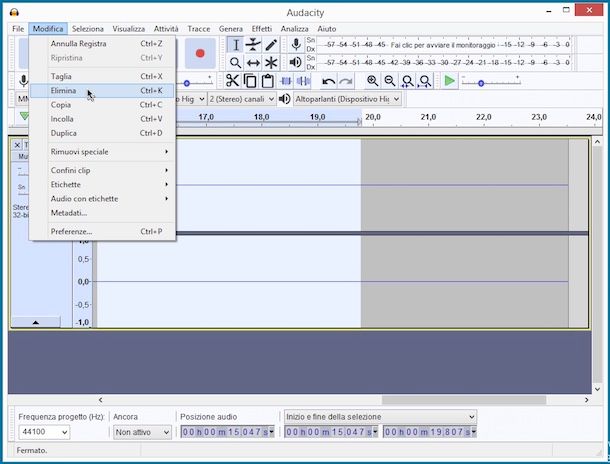Close the track with X button
This screenshot has height=464, width=610.
[17, 145]
